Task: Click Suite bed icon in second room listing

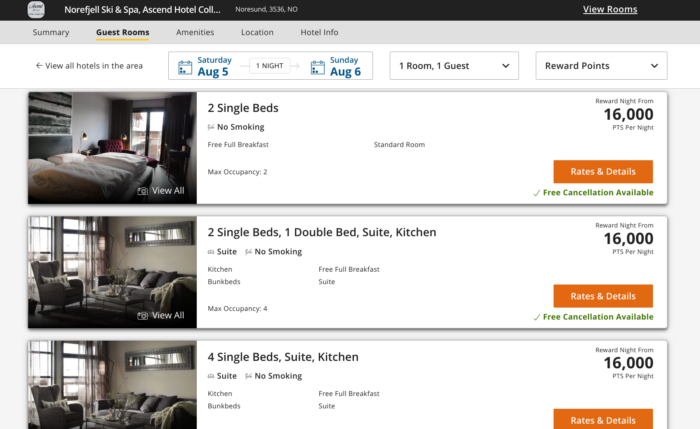Action: click(x=211, y=252)
